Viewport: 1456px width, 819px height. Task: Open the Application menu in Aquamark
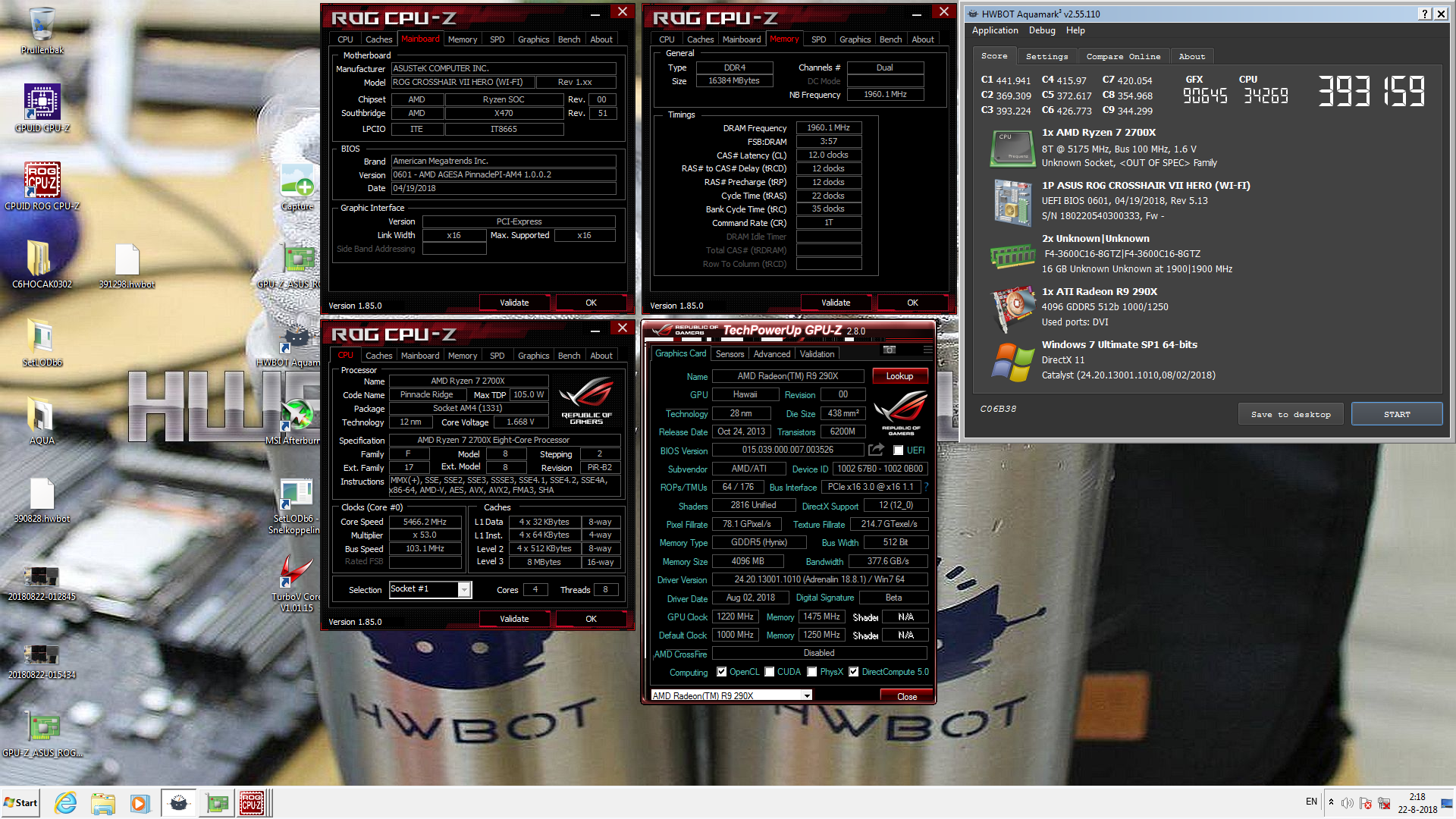(x=995, y=30)
